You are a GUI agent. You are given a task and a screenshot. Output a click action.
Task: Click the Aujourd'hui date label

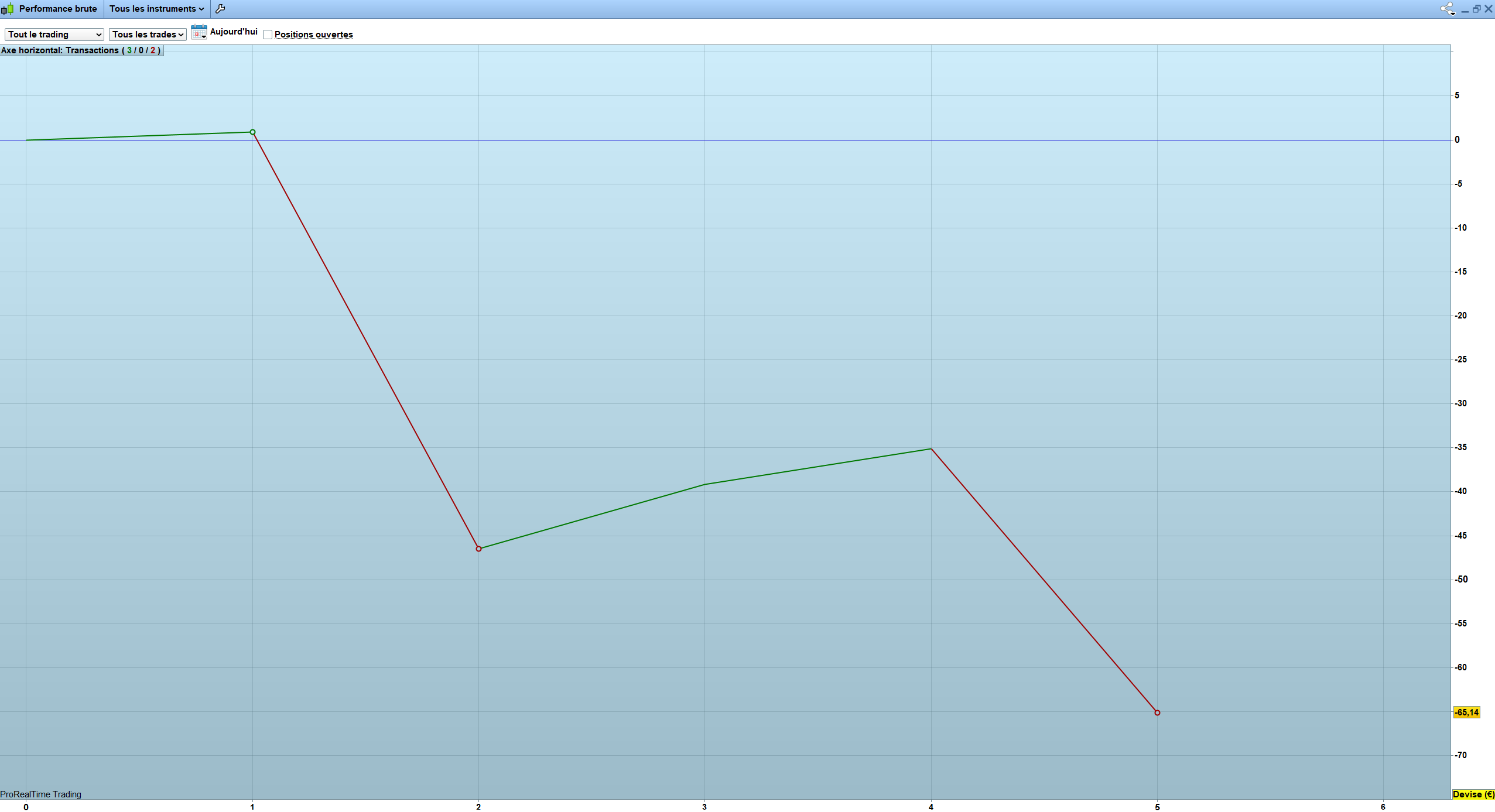tap(234, 32)
